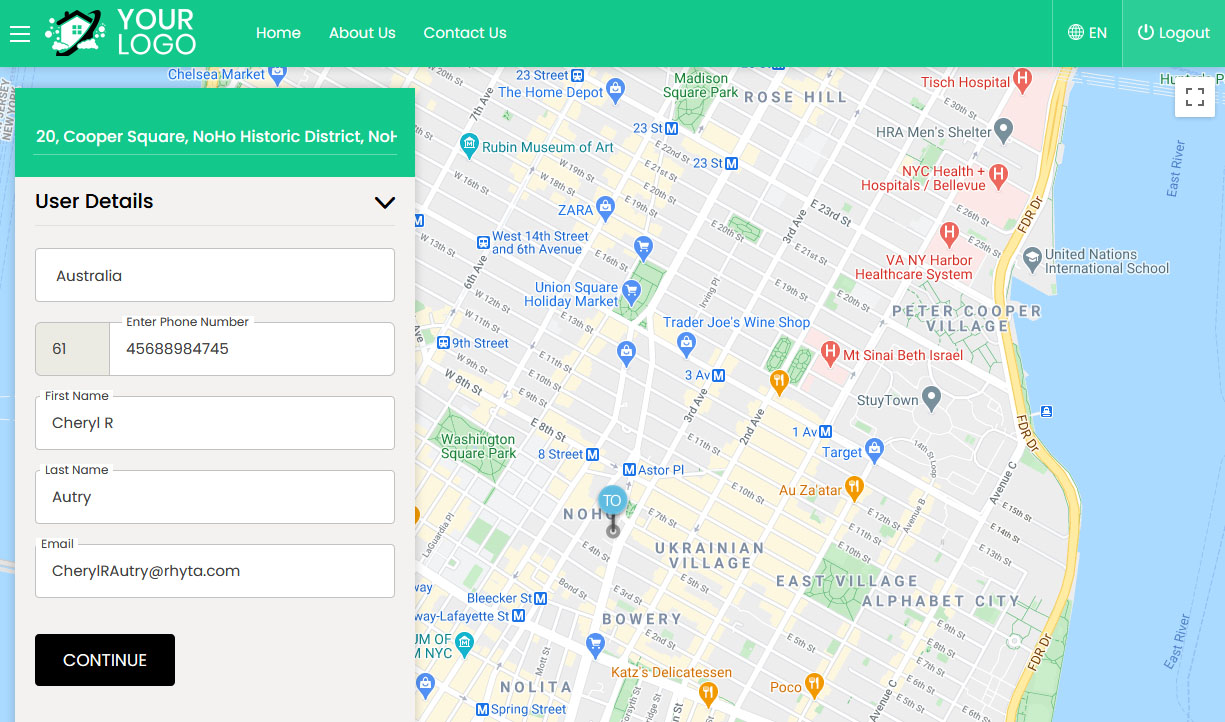This screenshot has height=722, width=1225.
Task: Click the VA NY Harbor Healthcare pin
Action: coord(949,234)
